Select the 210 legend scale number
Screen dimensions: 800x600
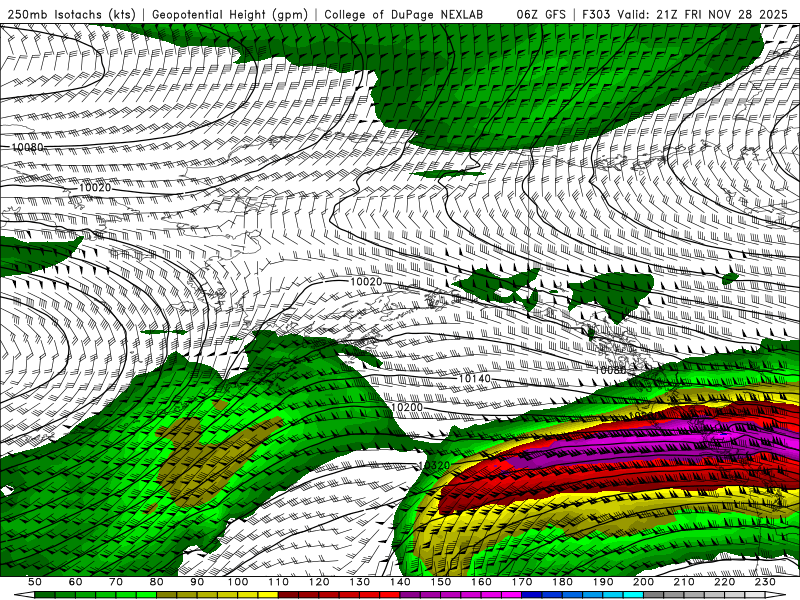click(684, 582)
